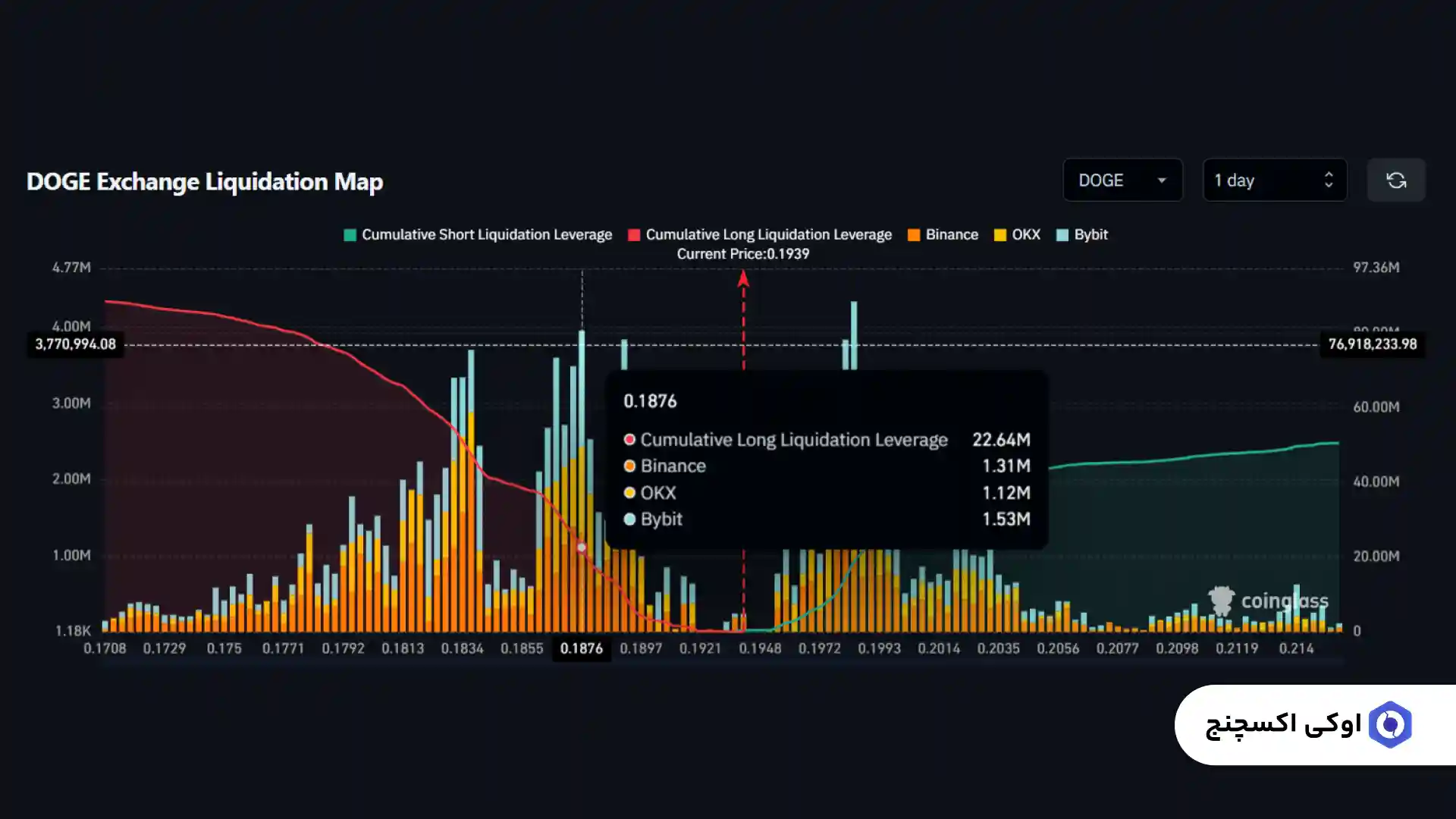
Task: Click the Binance orange legend square
Action: pos(914,235)
